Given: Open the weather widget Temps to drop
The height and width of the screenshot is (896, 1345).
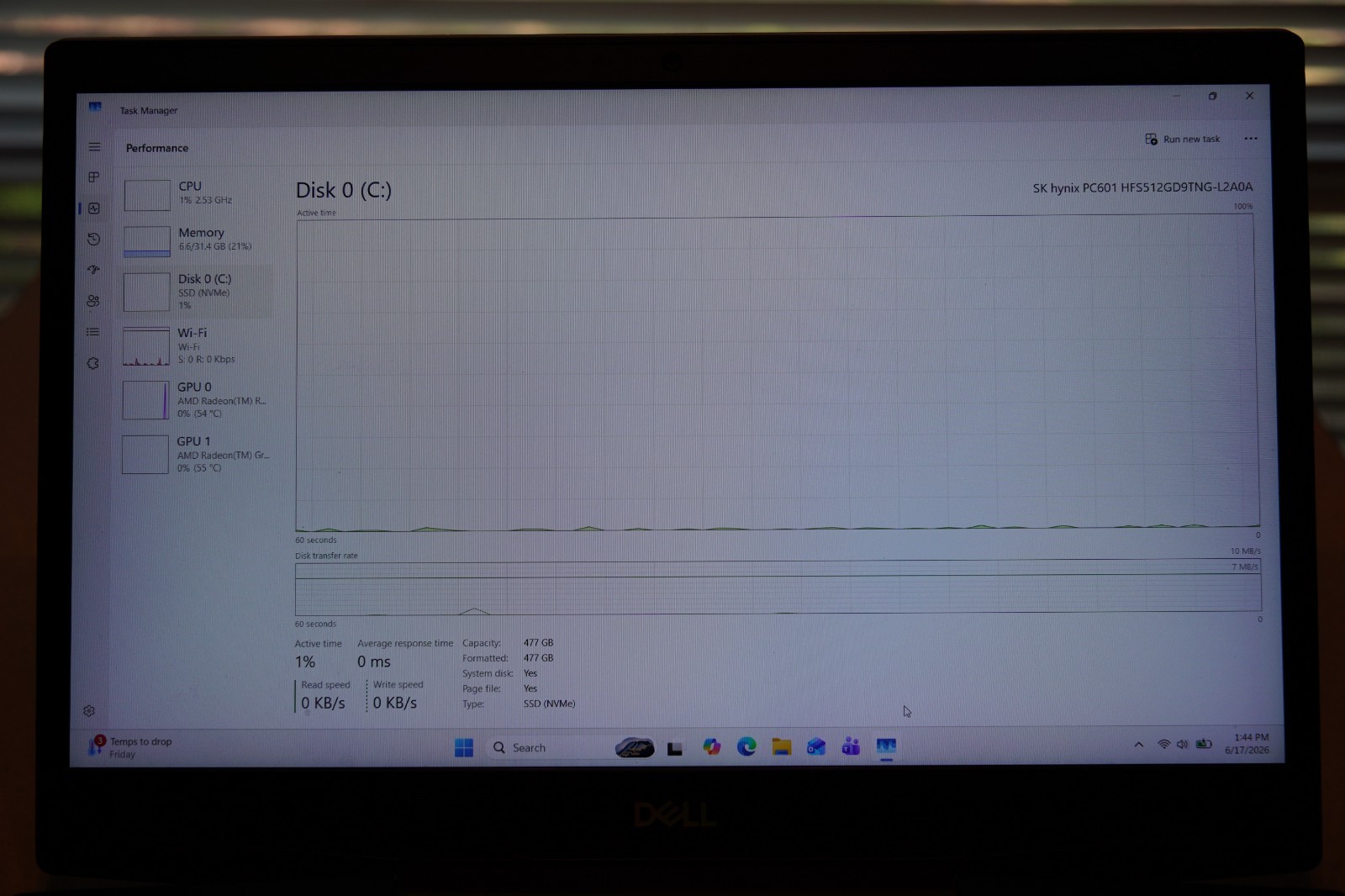Looking at the screenshot, I should pos(130,747).
